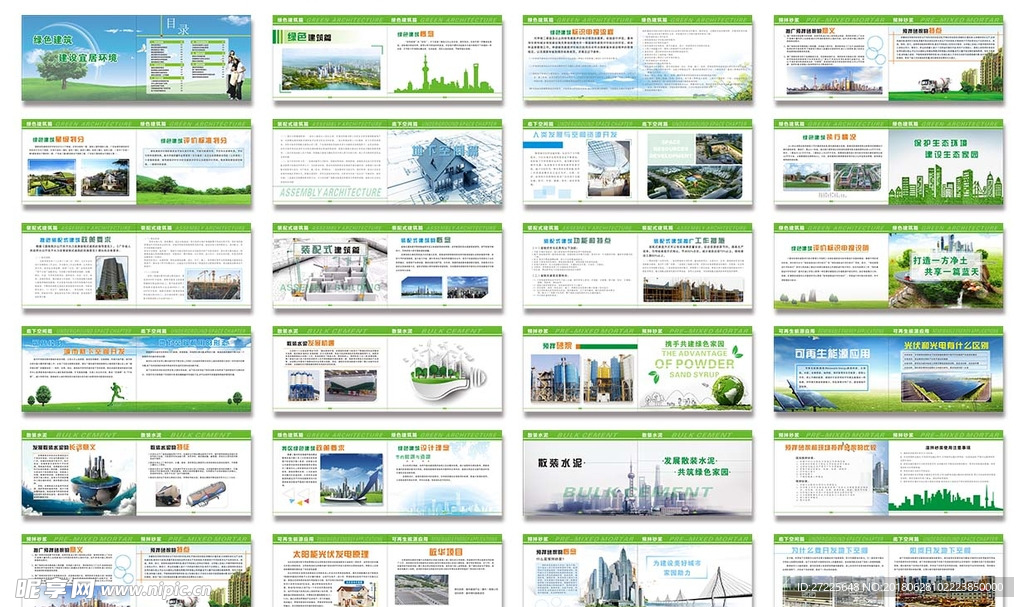The height and width of the screenshot is (607, 1024).
Task: Select the 装配式建筑概念 heading
Action: (x=426, y=240)
